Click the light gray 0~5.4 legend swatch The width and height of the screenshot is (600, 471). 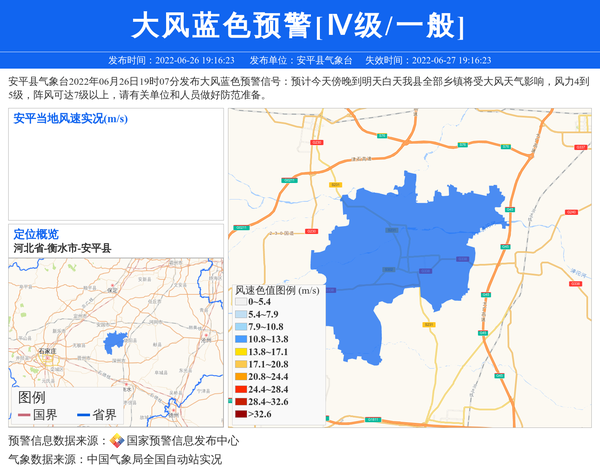pyautogui.click(x=241, y=302)
